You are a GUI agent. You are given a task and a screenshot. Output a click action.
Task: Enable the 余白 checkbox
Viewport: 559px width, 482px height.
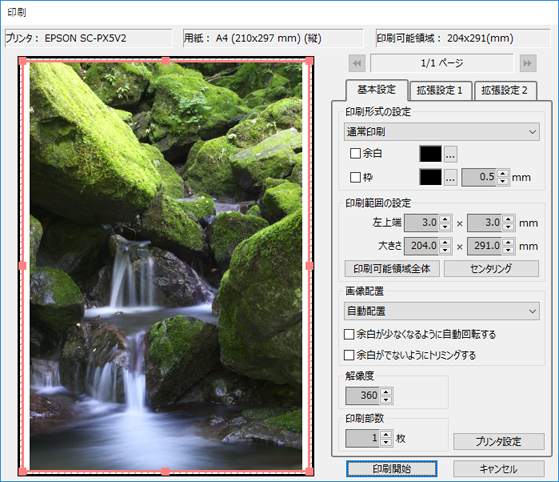355,154
